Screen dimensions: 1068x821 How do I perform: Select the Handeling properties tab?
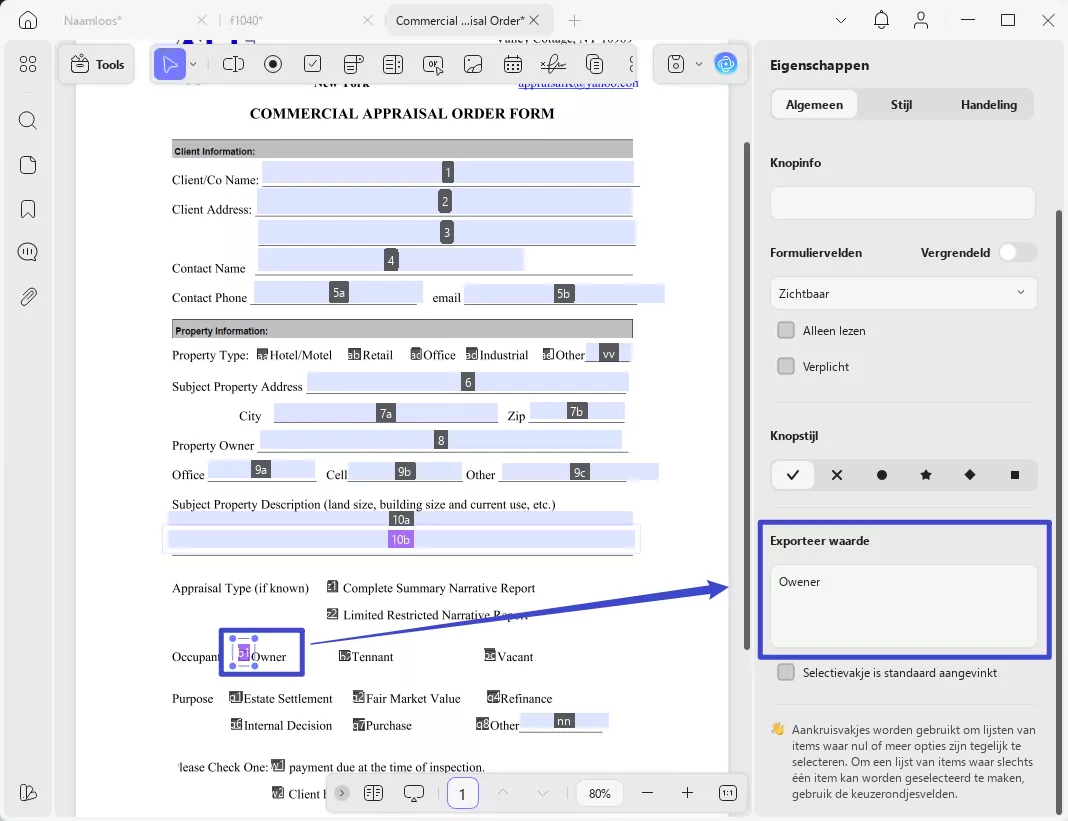pos(988,104)
